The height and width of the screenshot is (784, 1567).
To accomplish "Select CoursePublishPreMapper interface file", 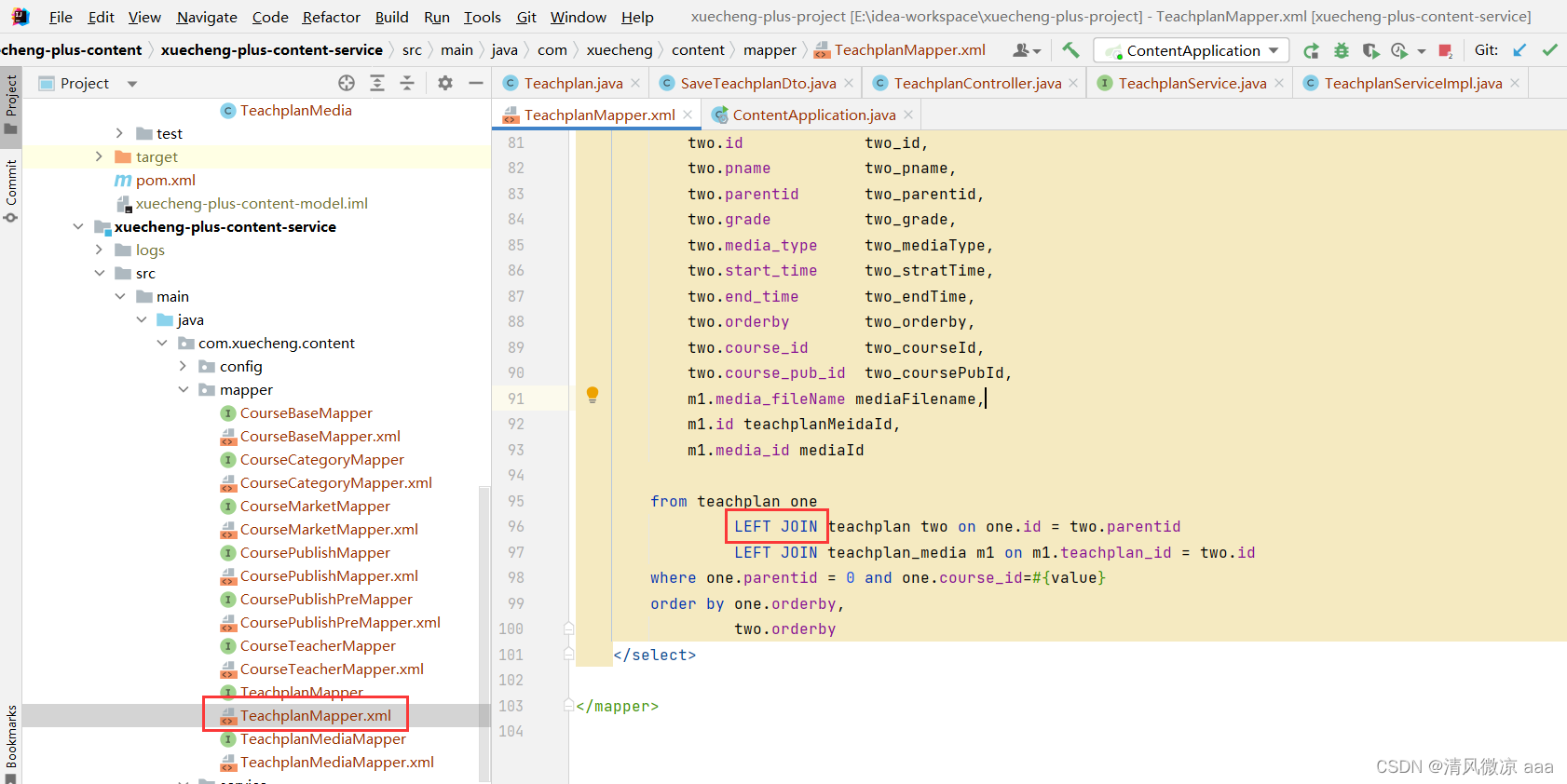I will (x=326, y=599).
